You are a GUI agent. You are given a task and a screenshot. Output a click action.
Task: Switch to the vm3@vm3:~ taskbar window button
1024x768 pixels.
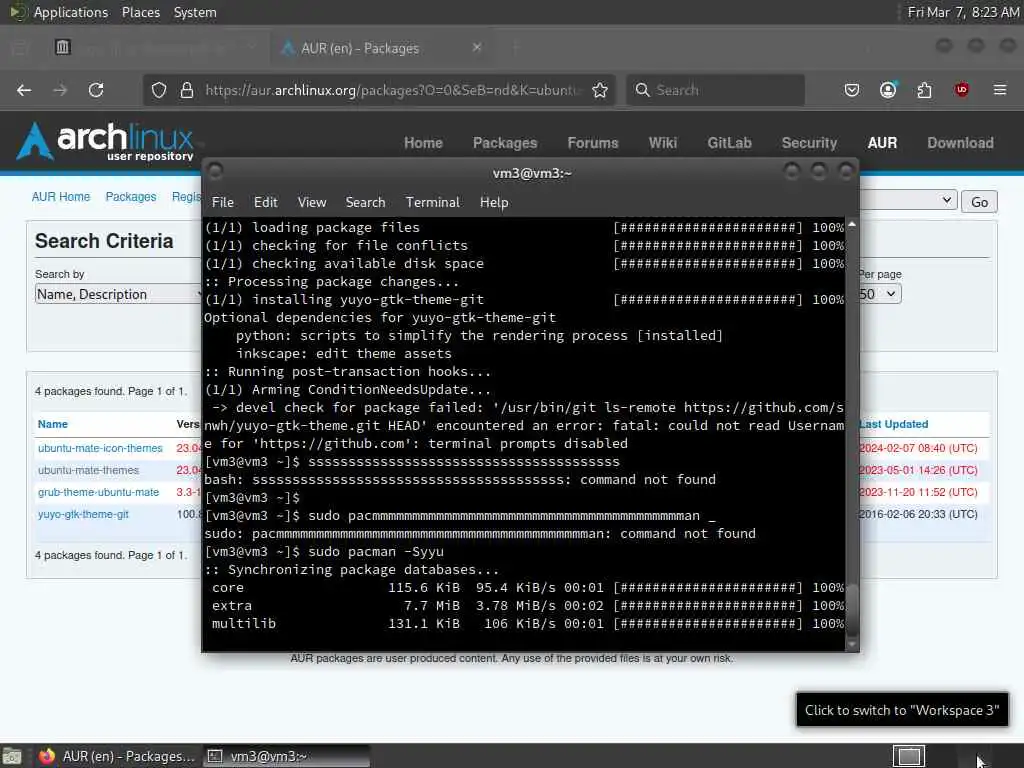286,756
